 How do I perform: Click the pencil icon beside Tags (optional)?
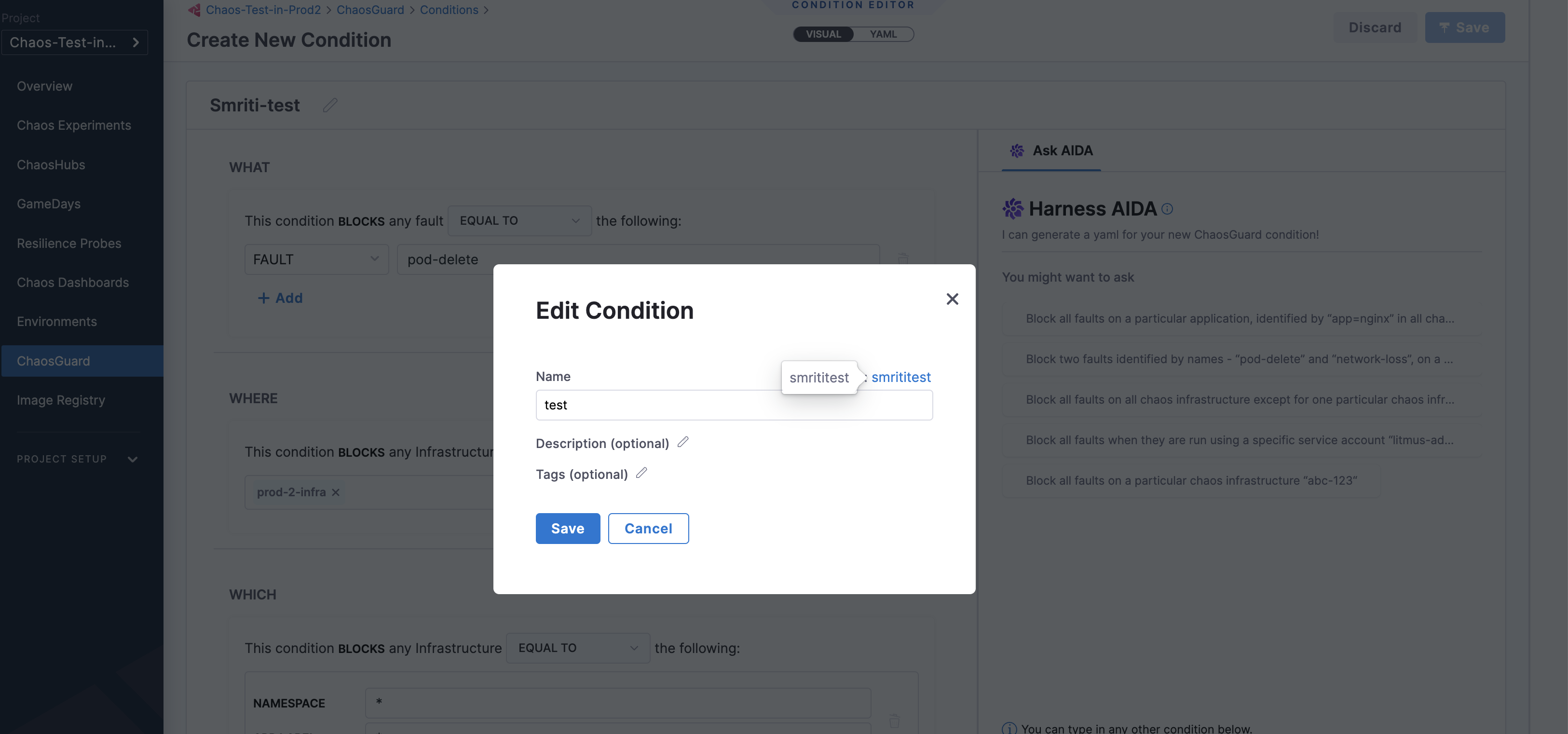(x=641, y=472)
